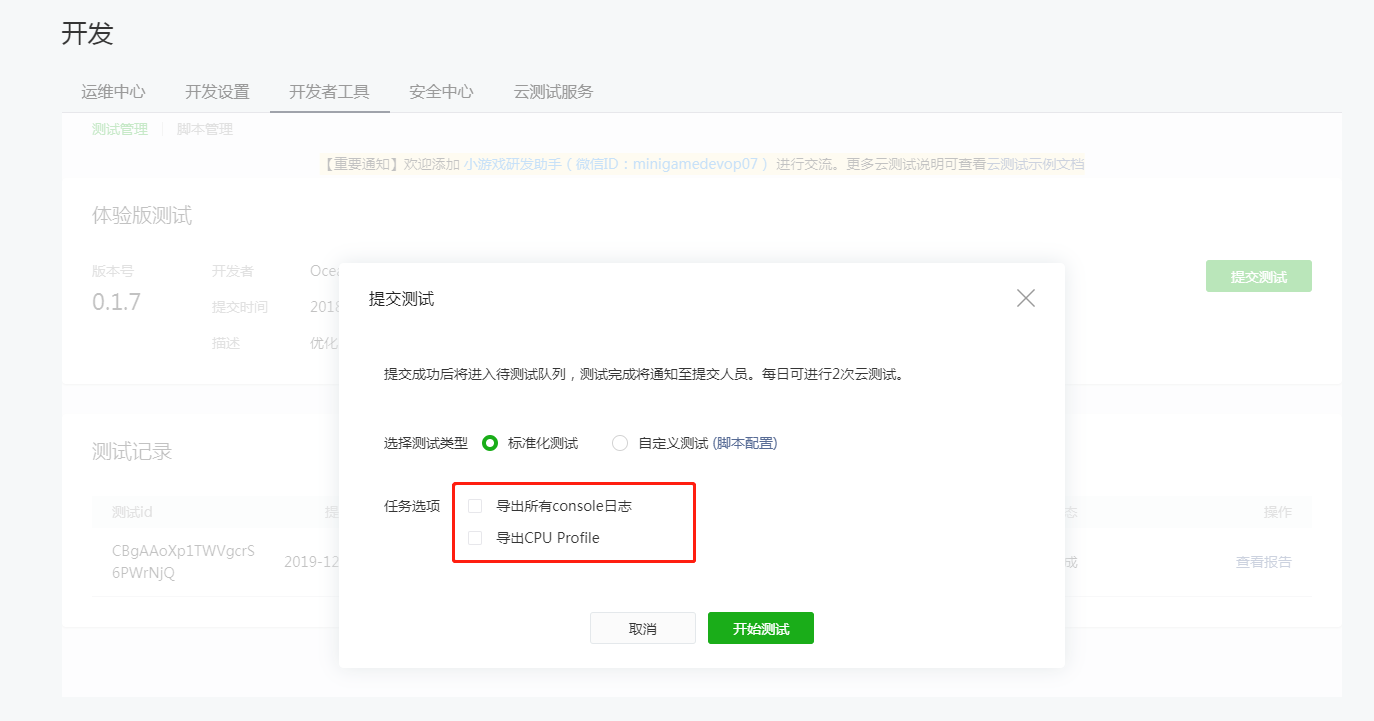Go to the 安全中心 tab

[441, 92]
